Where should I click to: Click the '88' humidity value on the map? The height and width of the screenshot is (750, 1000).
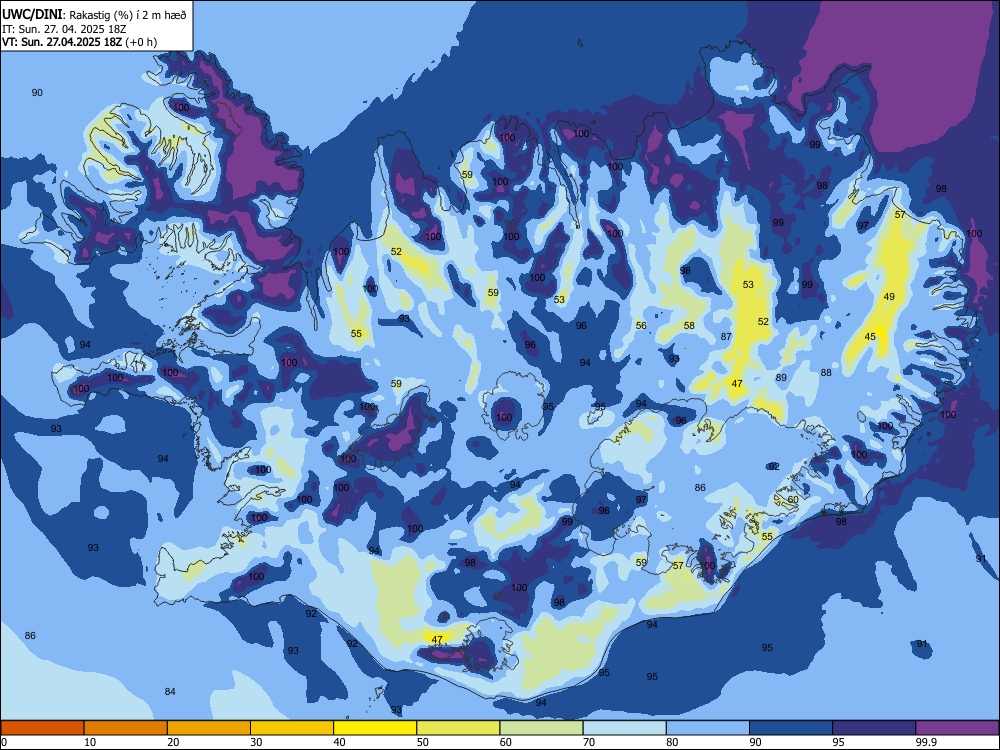pos(826,372)
